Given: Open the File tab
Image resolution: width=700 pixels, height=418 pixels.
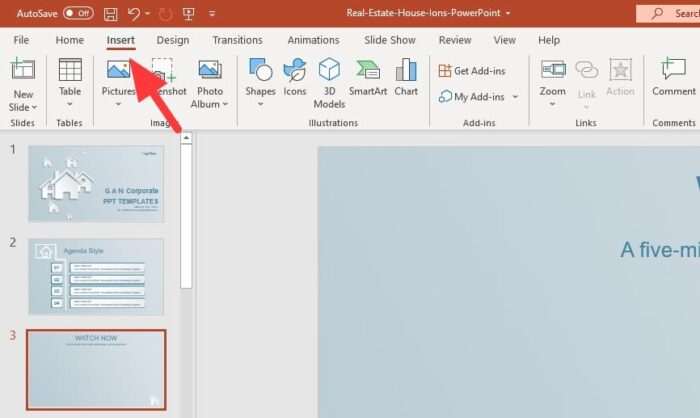Looking at the screenshot, I should point(21,40).
